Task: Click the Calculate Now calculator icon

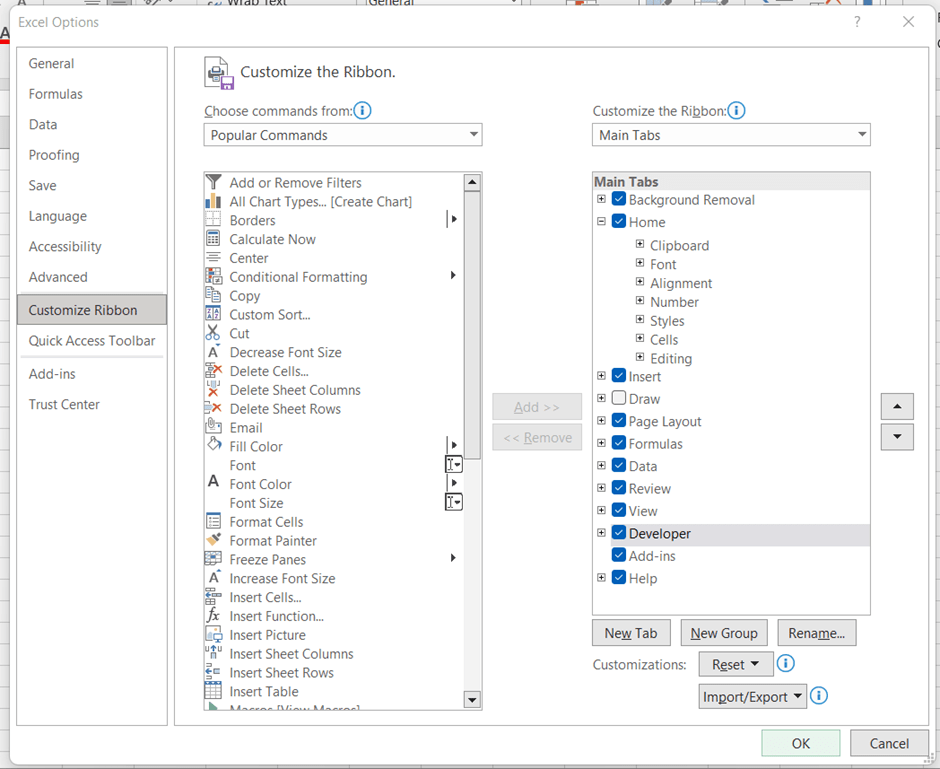Action: click(x=213, y=239)
